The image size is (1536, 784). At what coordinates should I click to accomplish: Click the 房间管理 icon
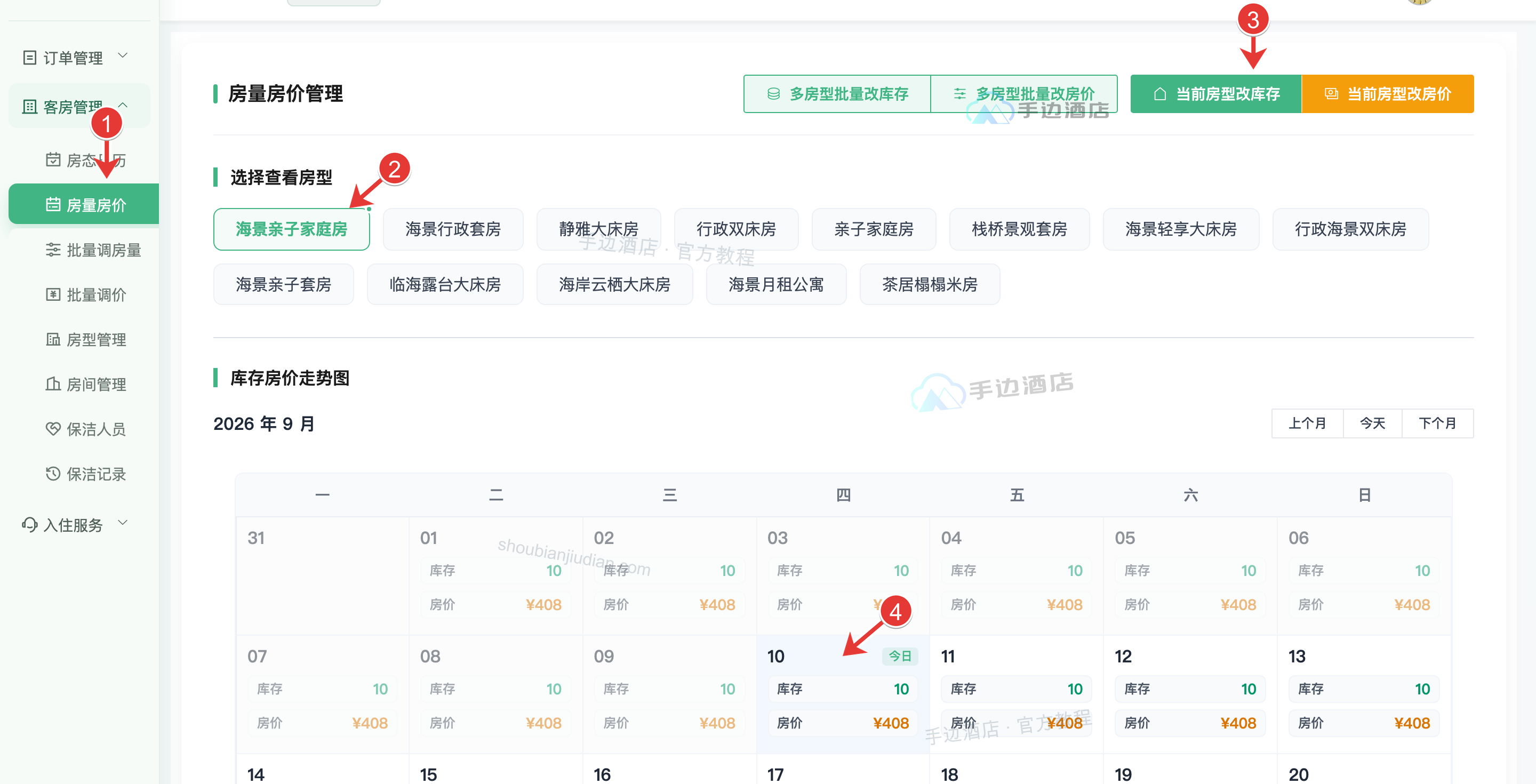pos(53,384)
